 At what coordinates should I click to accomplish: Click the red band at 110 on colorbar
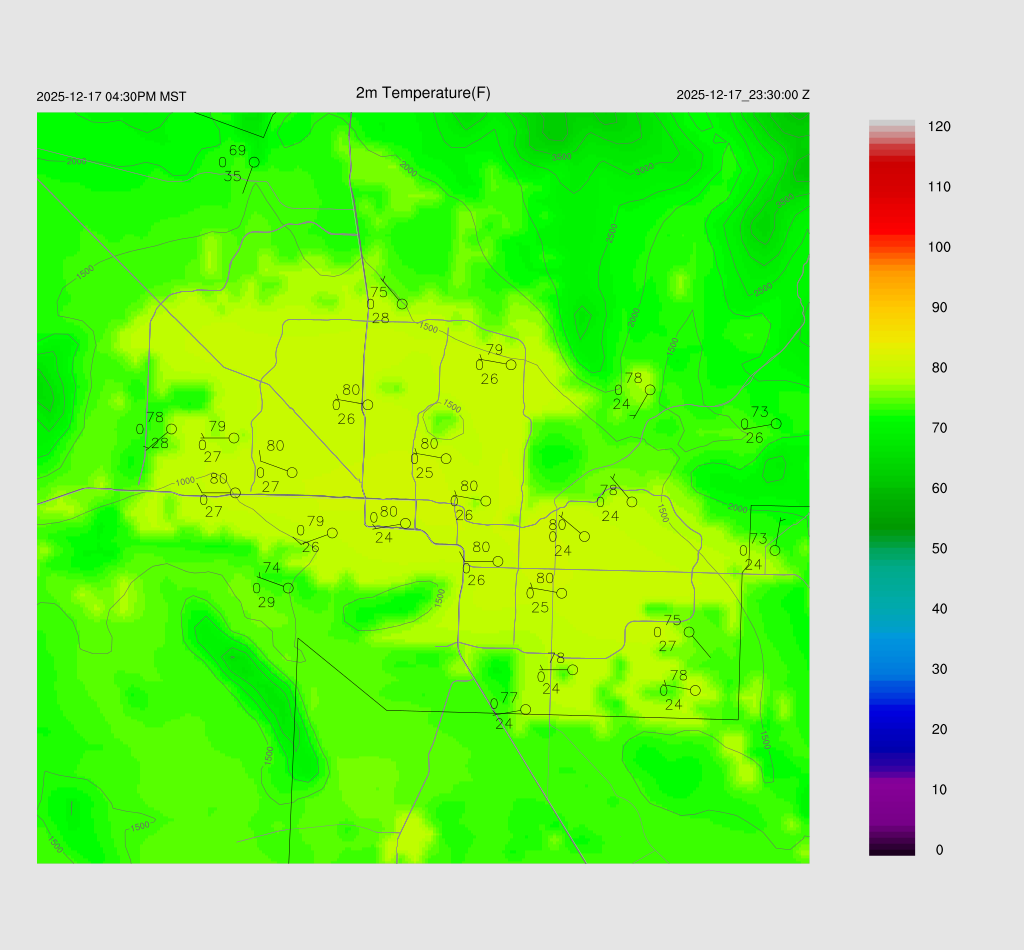point(891,187)
